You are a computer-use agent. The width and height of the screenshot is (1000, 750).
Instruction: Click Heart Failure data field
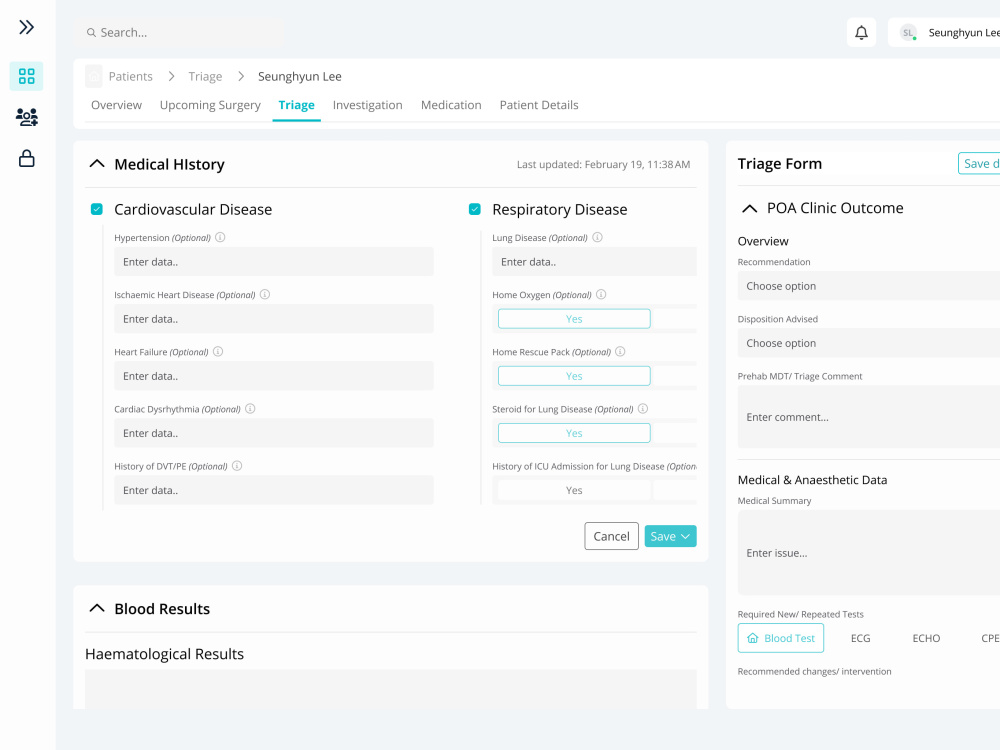tap(274, 376)
